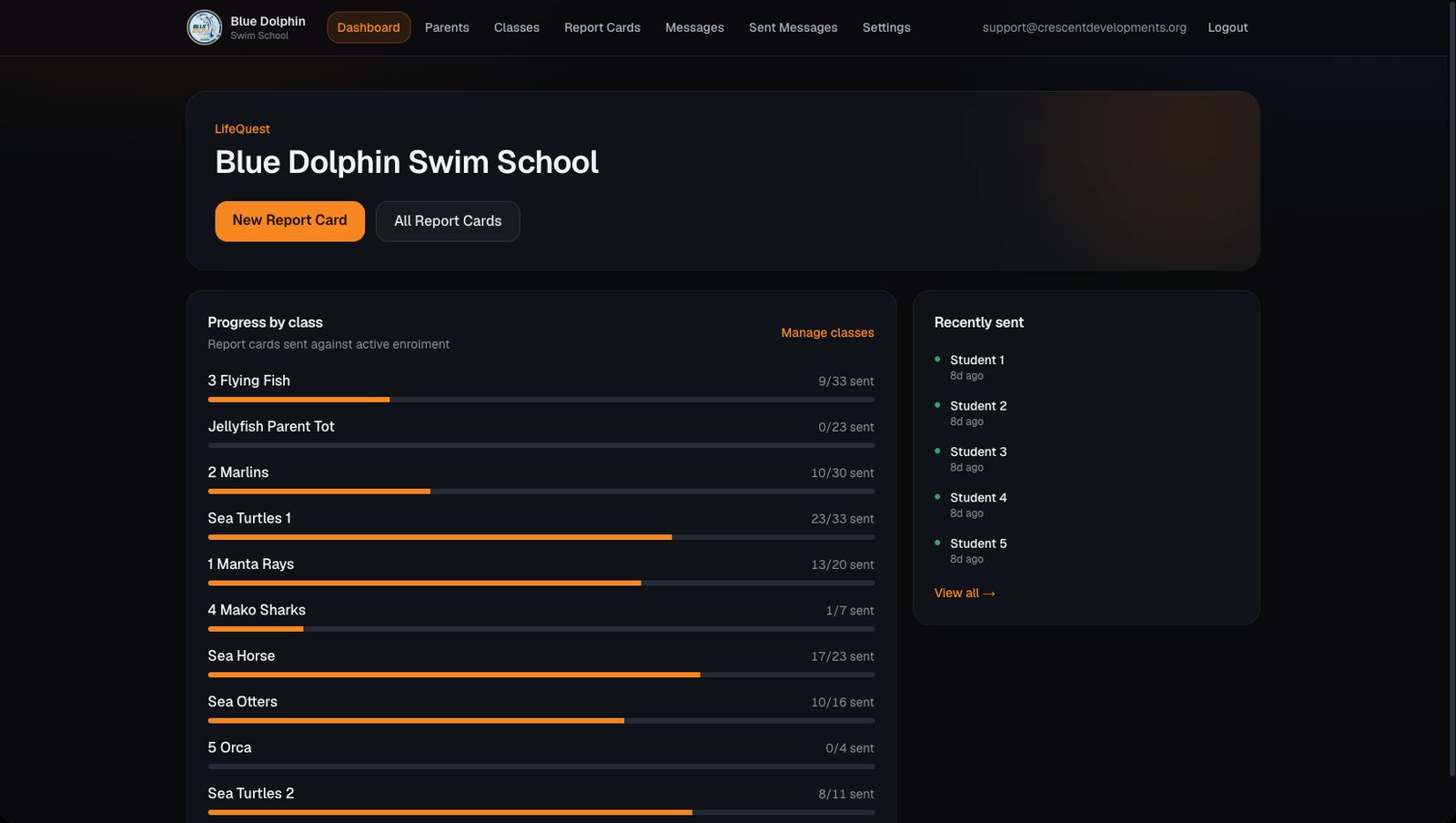Click the Blue Dolphin logo icon
This screenshot has height=823, width=1456.
pyautogui.click(x=205, y=27)
